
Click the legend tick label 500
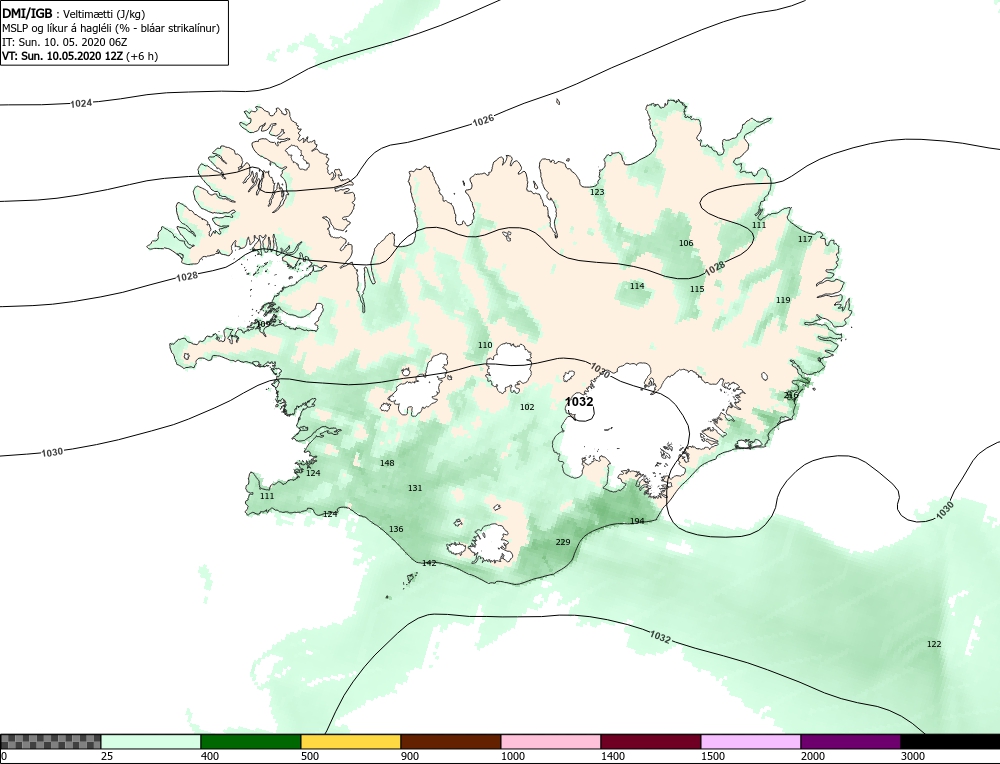click(x=309, y=756)
